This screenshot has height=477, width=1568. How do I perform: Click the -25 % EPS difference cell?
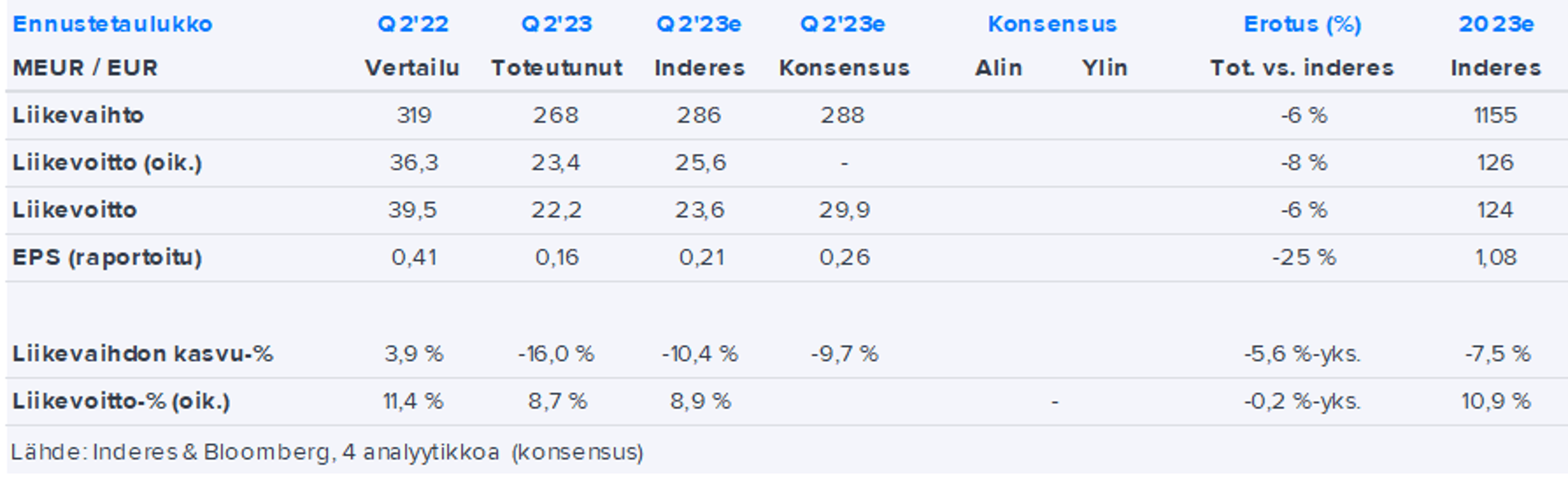pyautogui.click(x=1303, y=257)
